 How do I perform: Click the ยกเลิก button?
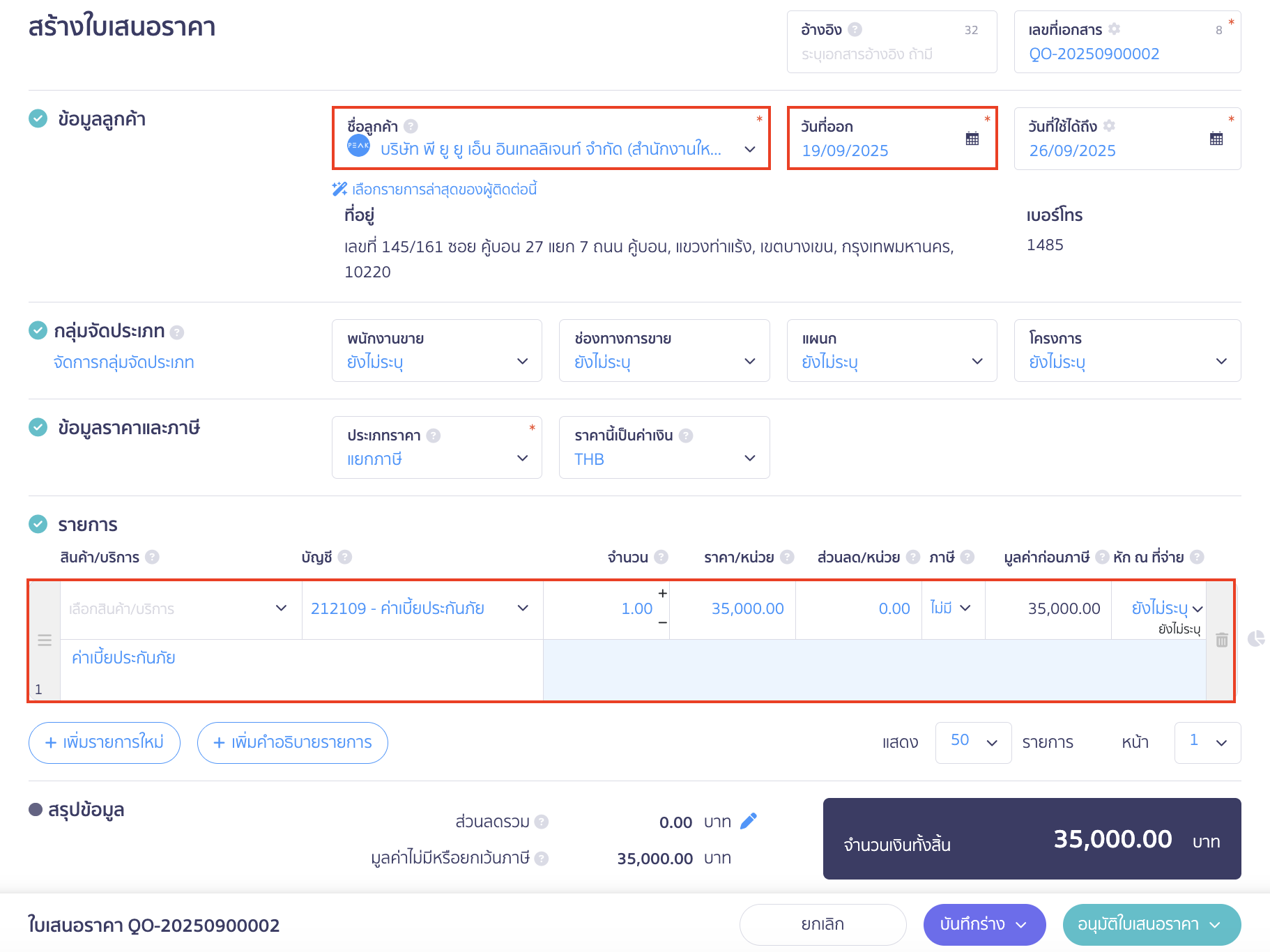pos(823,924)
